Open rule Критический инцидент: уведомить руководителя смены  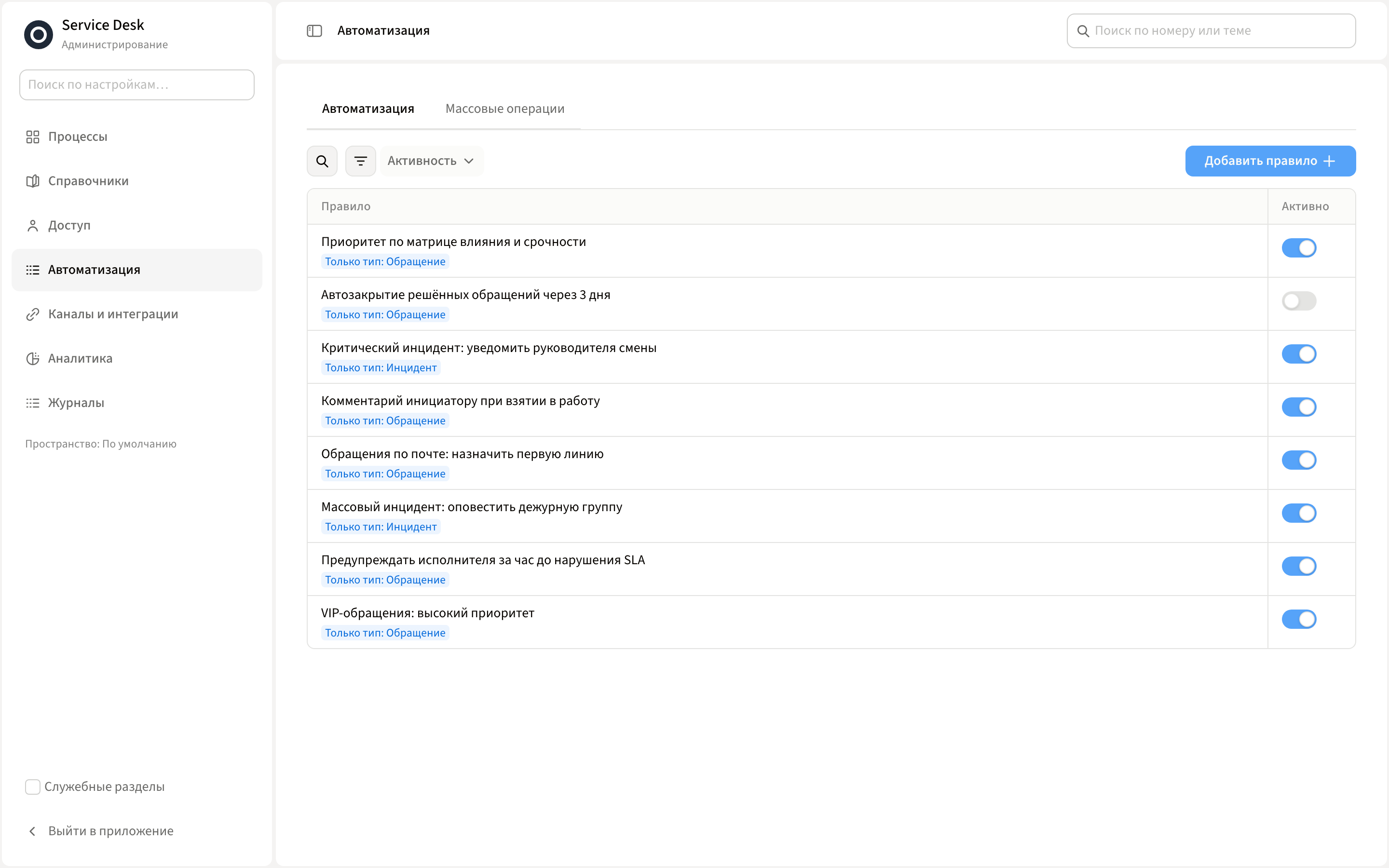489,348
